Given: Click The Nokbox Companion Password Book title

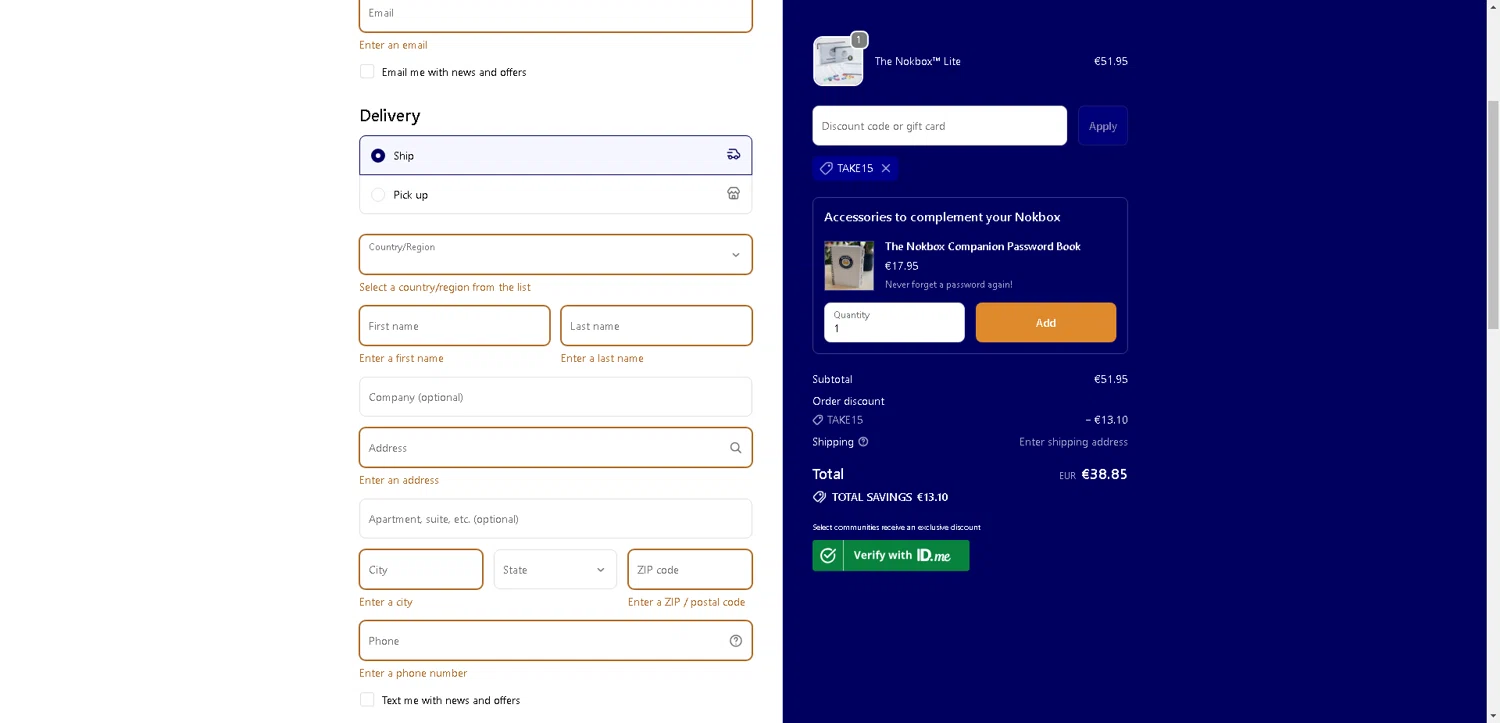Looking at the screenshot, I should point(983,246).
